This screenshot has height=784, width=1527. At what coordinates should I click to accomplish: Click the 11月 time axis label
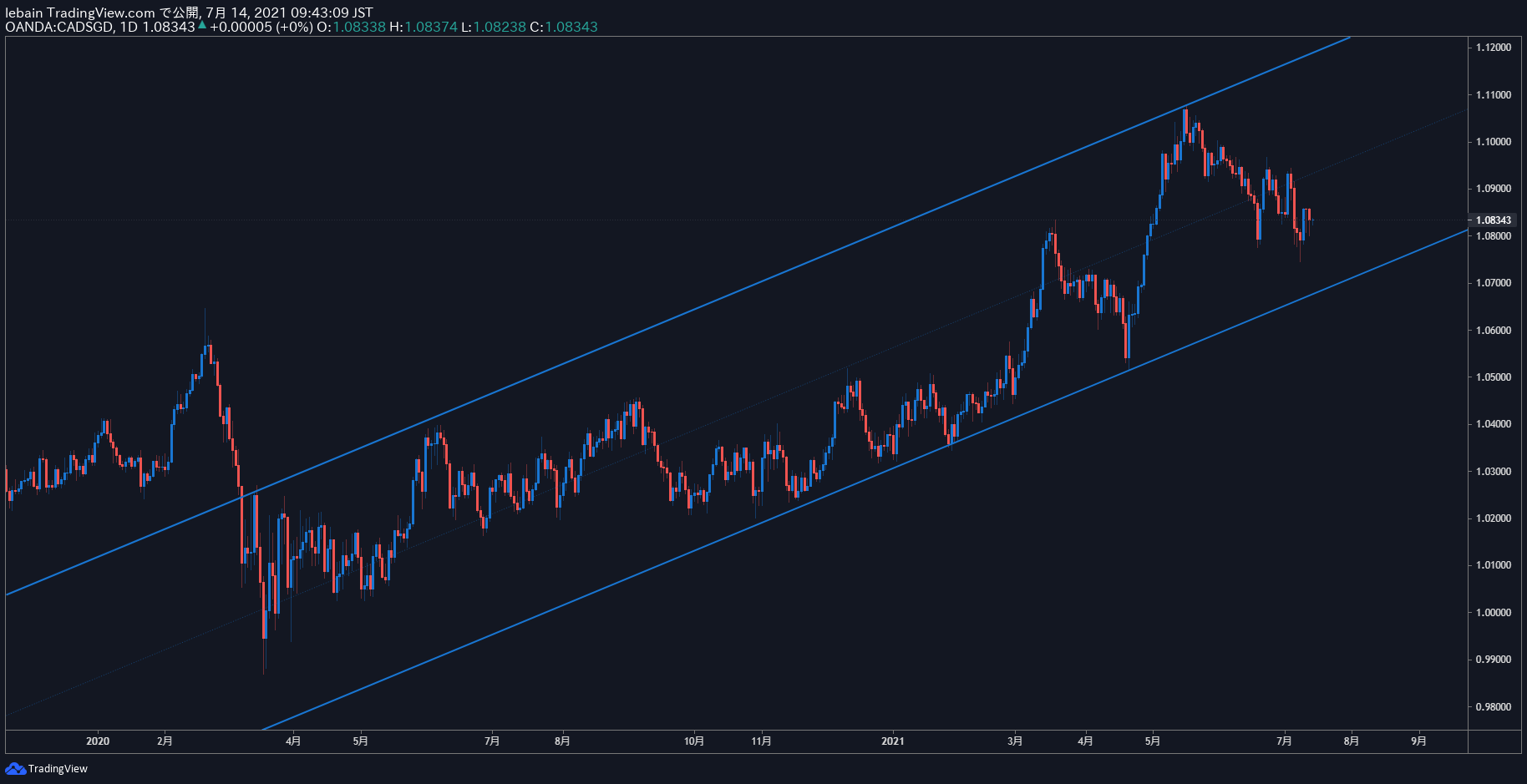point(761,741)
